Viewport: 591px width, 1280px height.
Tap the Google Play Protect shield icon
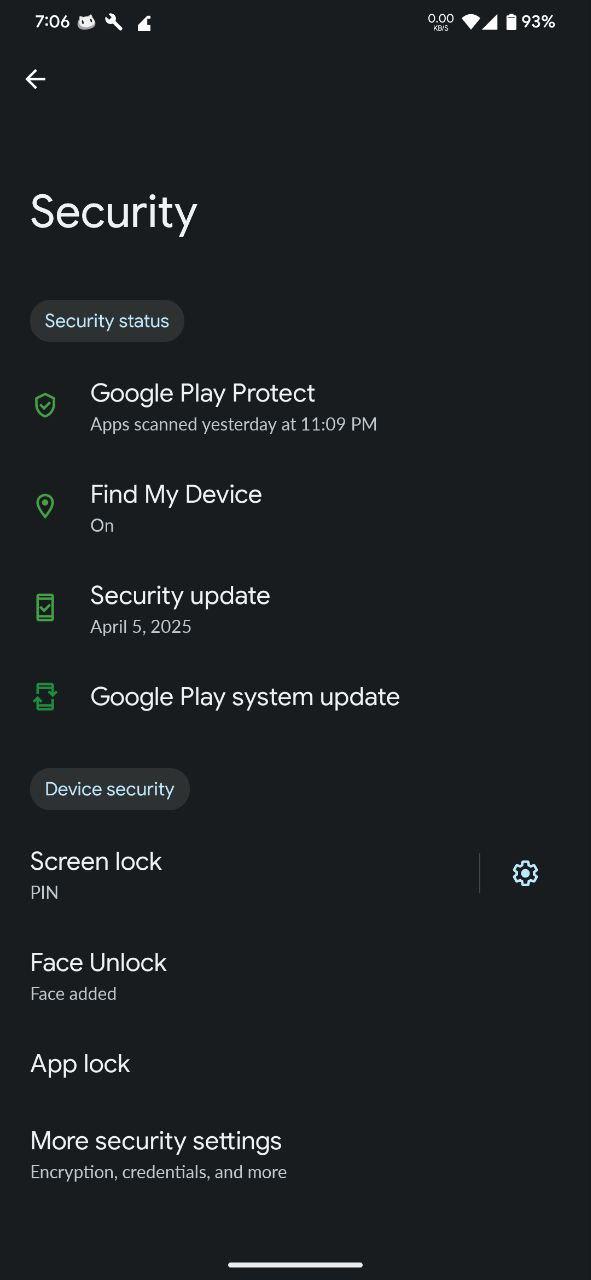(45, 405)
